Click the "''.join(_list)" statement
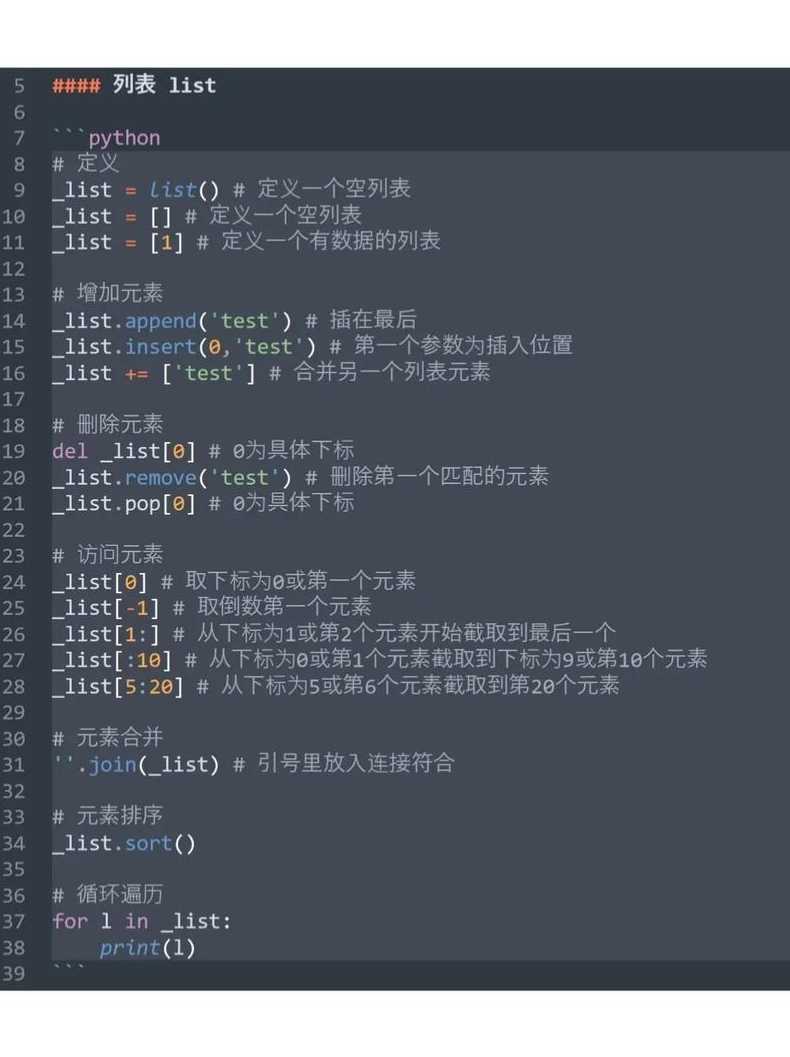 pyautogui.click(x=136, y=764)
